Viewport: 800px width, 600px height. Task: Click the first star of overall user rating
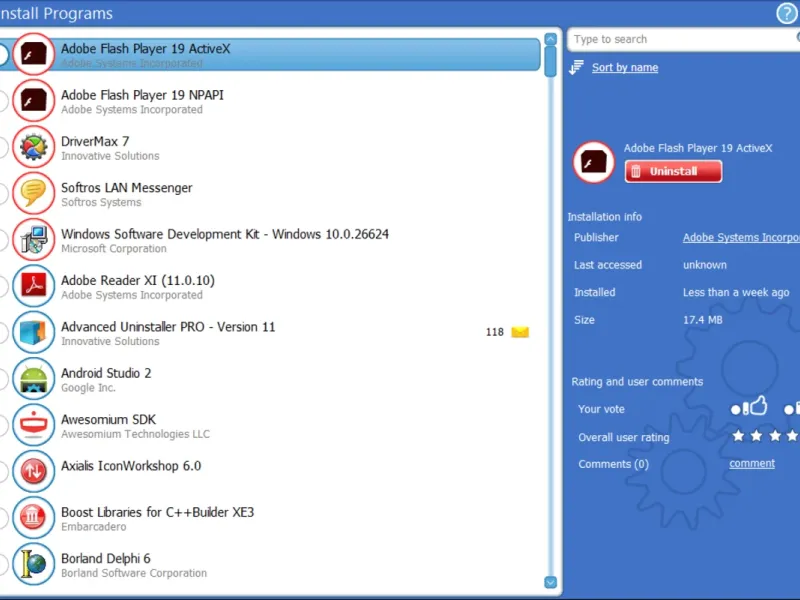coord(738,436)
